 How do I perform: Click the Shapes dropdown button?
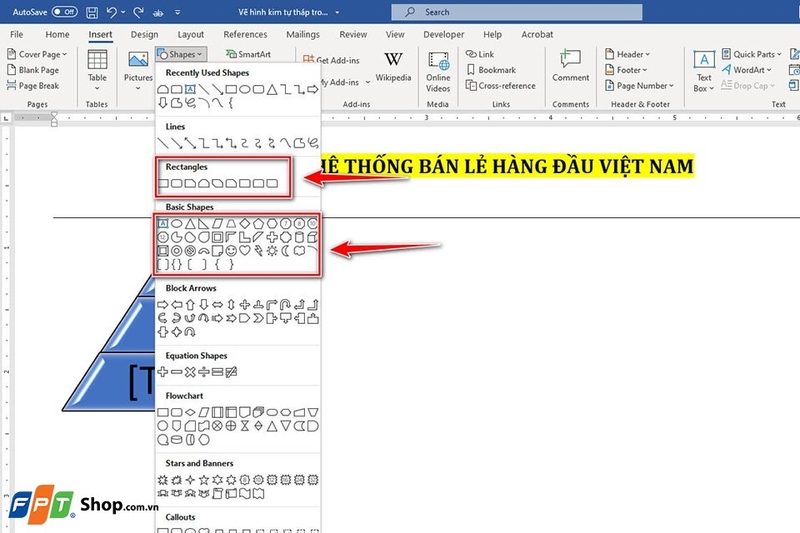181,54
